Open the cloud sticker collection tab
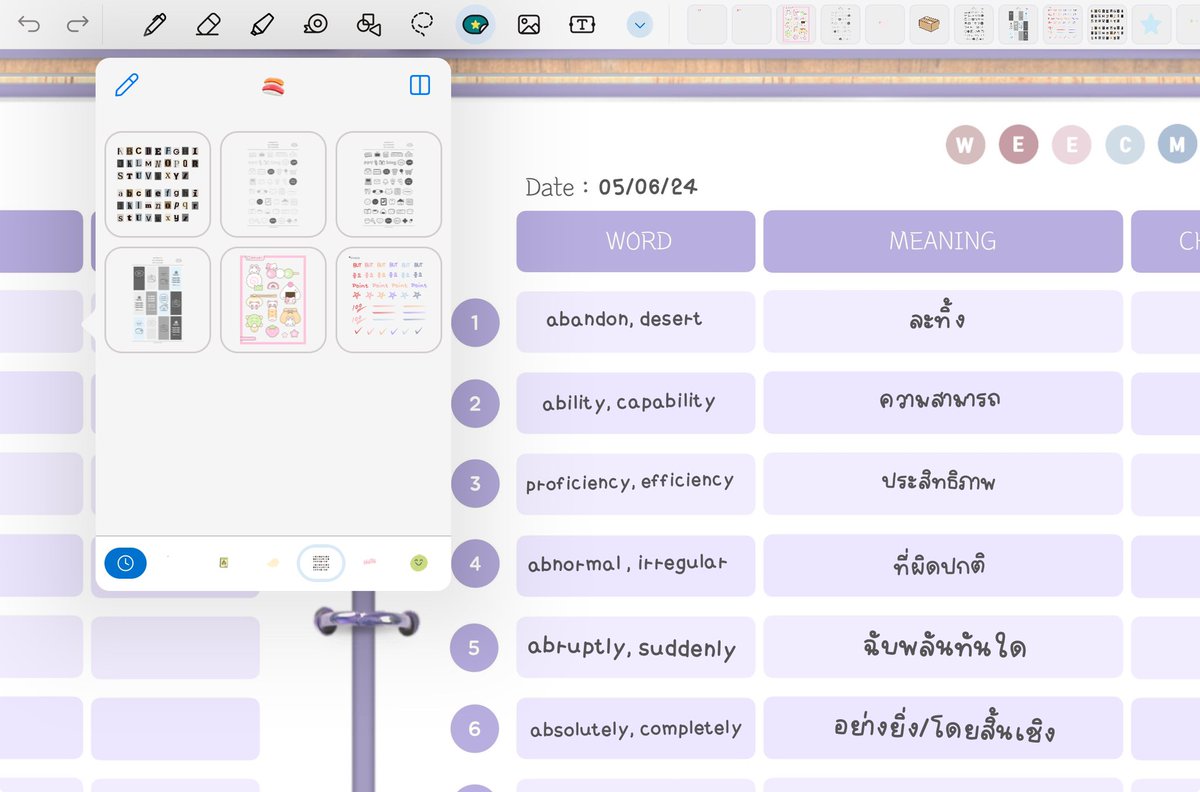This screenshot has width=1200, height=792. (273, 563)
